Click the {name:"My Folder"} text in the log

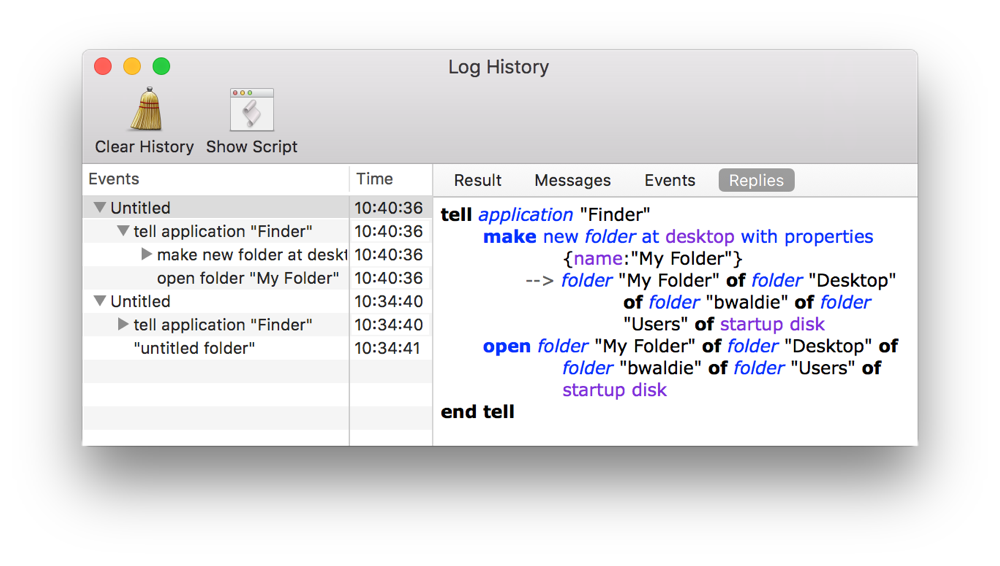[x=653, y=258]
